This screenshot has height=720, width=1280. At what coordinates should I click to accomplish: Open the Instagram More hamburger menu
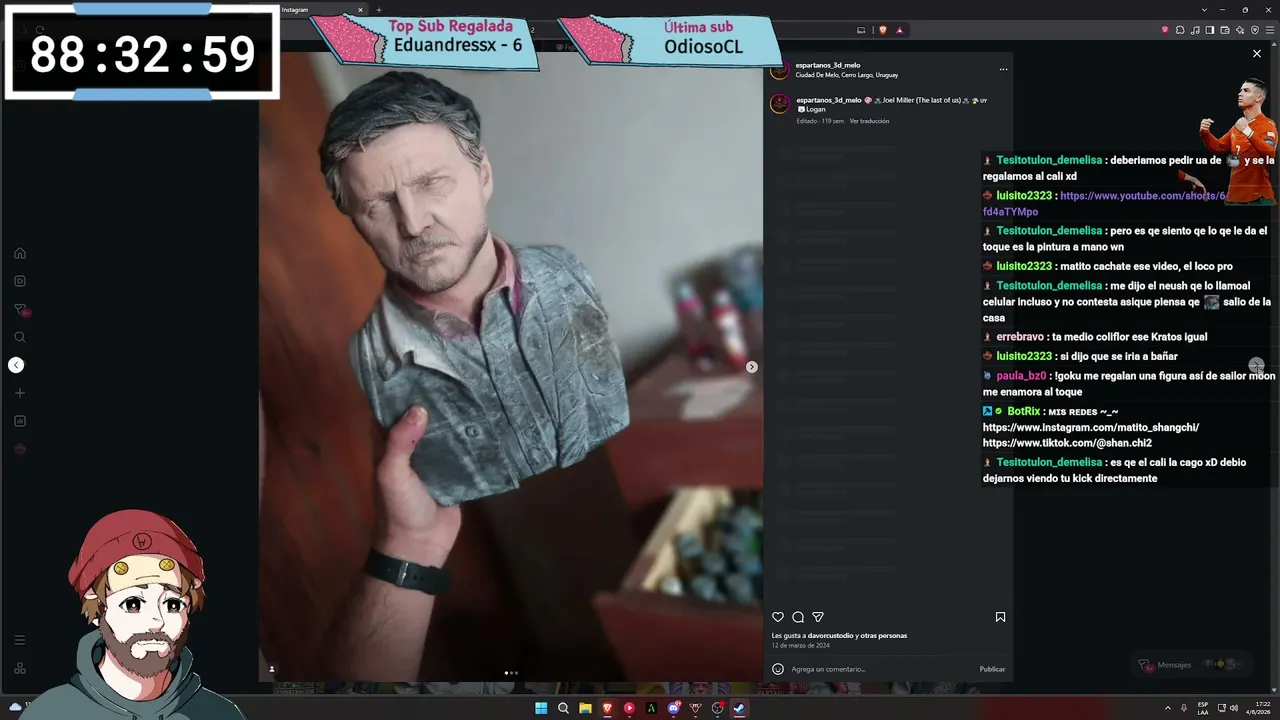[x=20, y=640]
